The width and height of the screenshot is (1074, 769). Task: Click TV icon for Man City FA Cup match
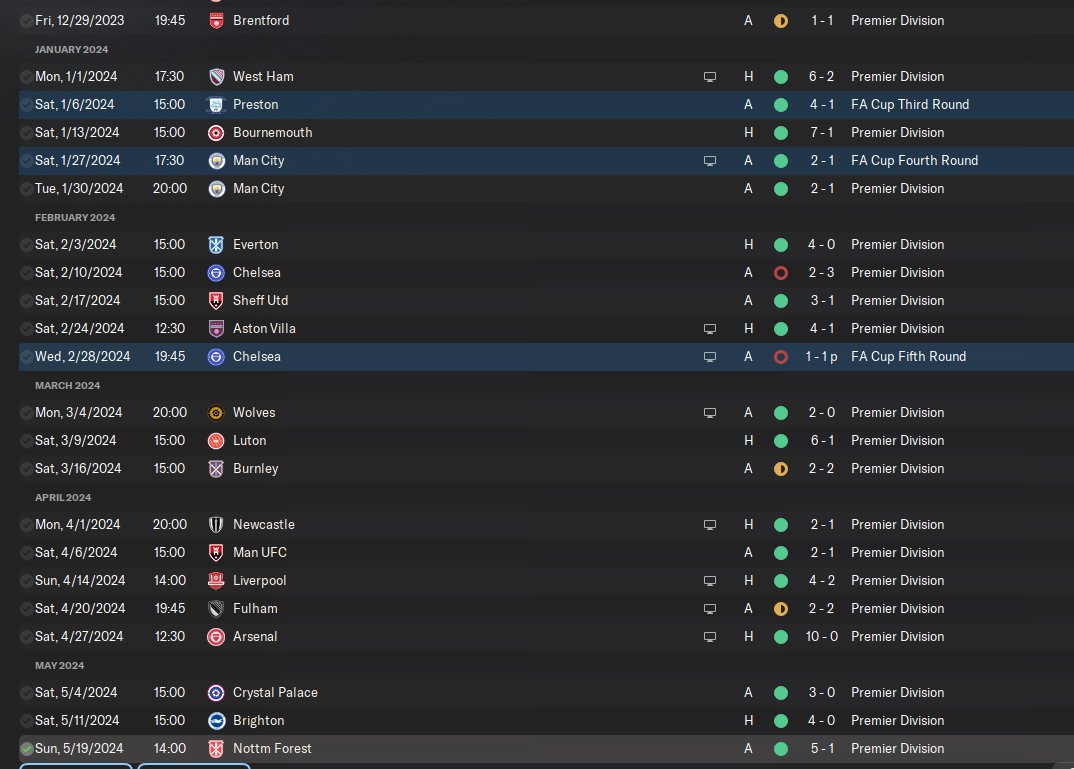click(710, 161)
